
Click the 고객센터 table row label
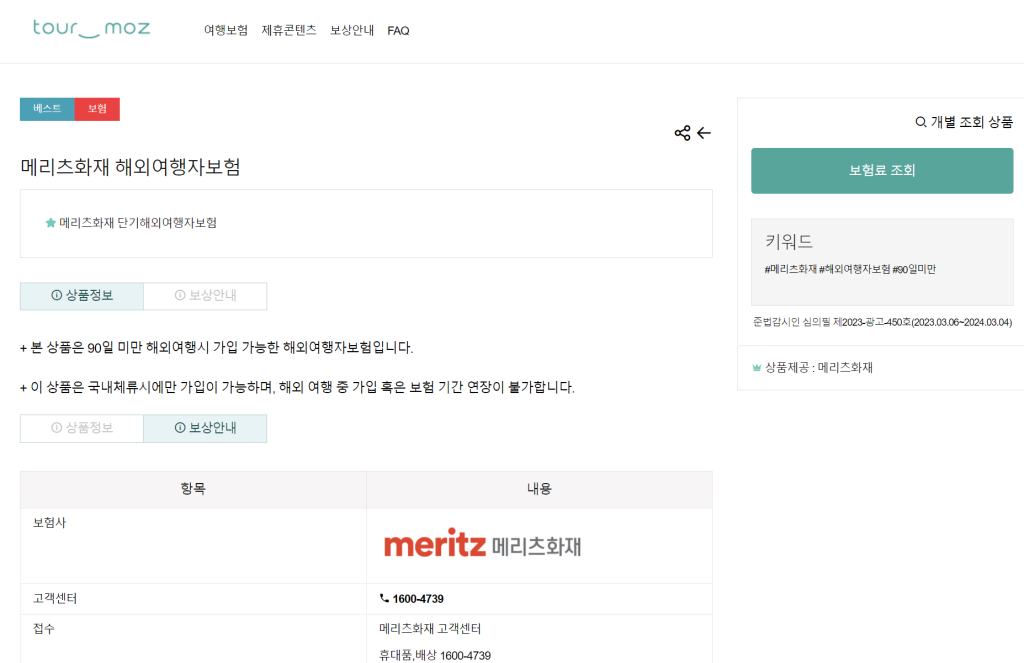tap(55, 598)
